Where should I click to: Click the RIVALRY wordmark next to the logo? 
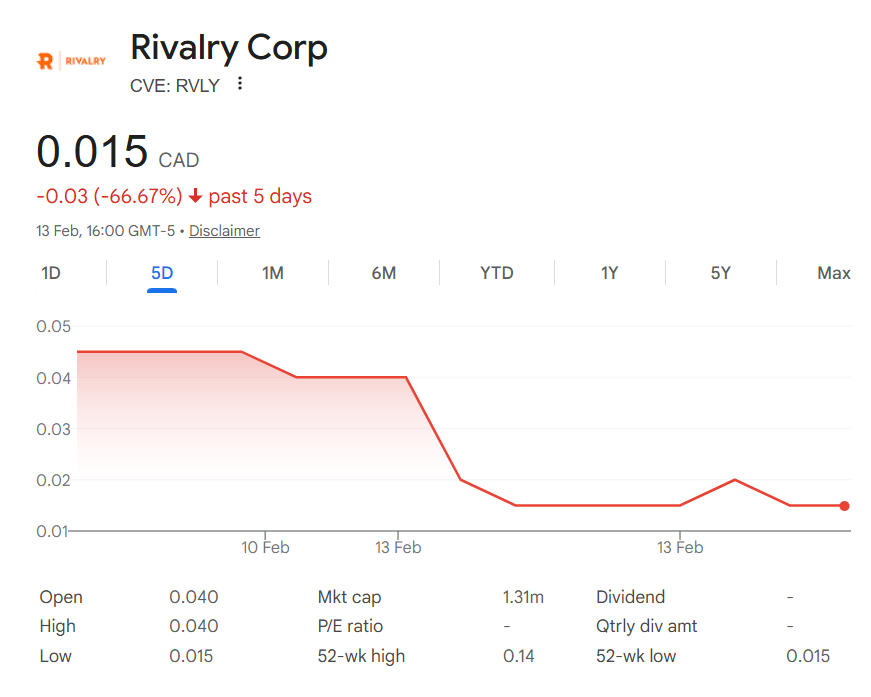(x=84, y=60)
